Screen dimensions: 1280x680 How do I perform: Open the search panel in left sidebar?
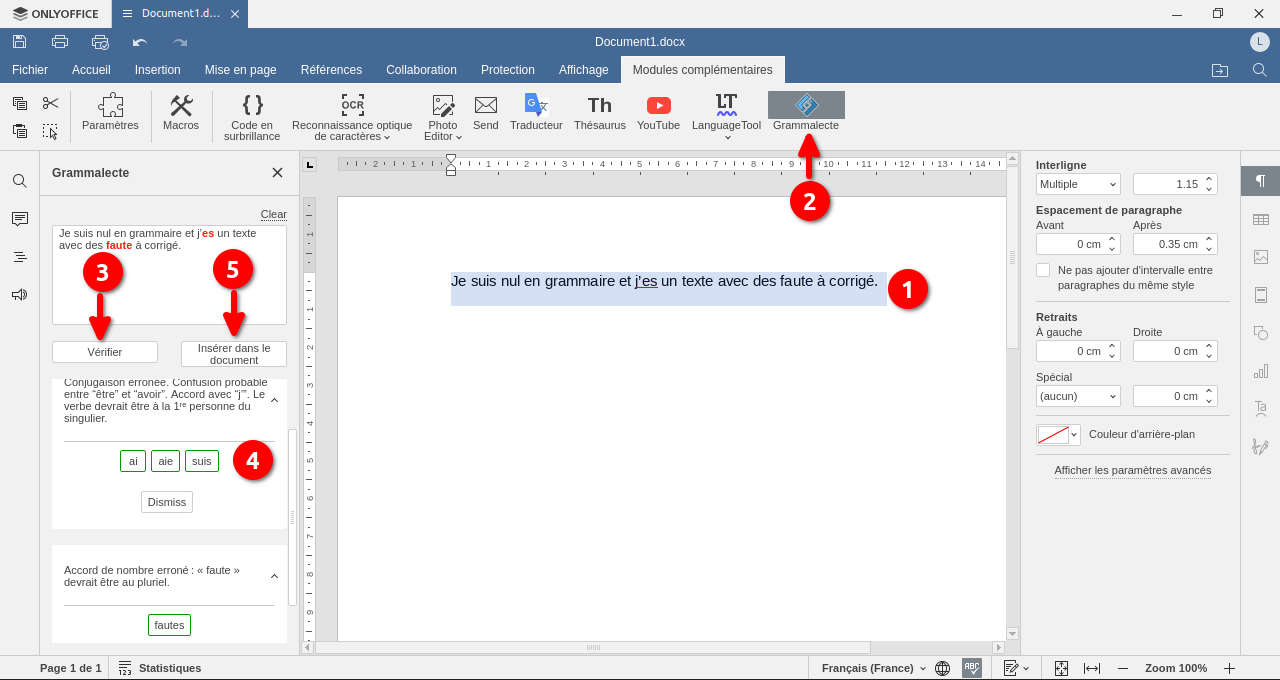20,181
